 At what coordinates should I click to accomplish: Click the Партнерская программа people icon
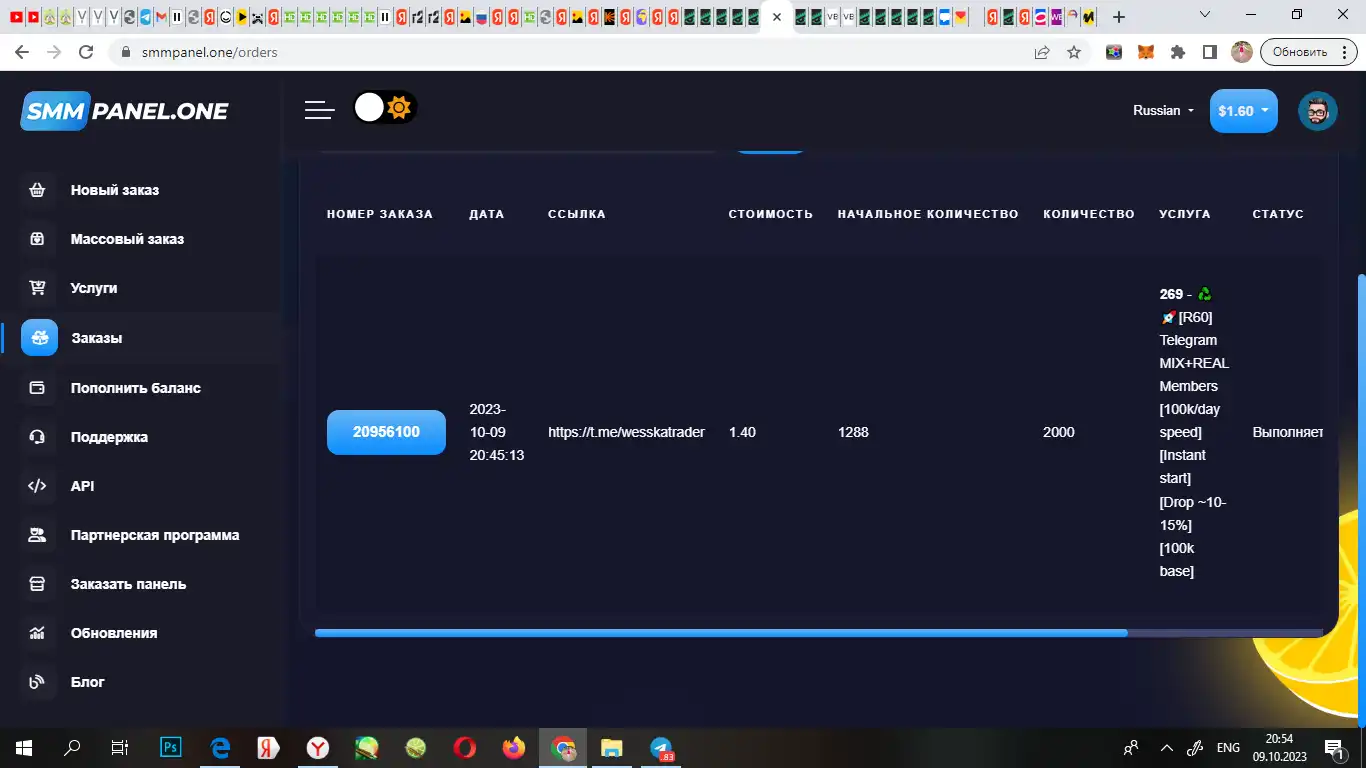(37, 535)
